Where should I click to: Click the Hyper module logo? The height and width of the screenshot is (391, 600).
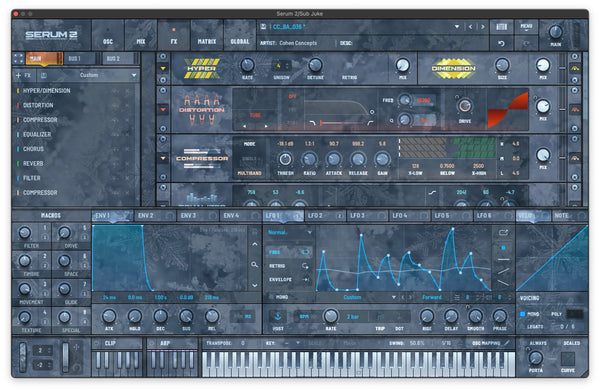pyautogui.click(x=202, y=68)
